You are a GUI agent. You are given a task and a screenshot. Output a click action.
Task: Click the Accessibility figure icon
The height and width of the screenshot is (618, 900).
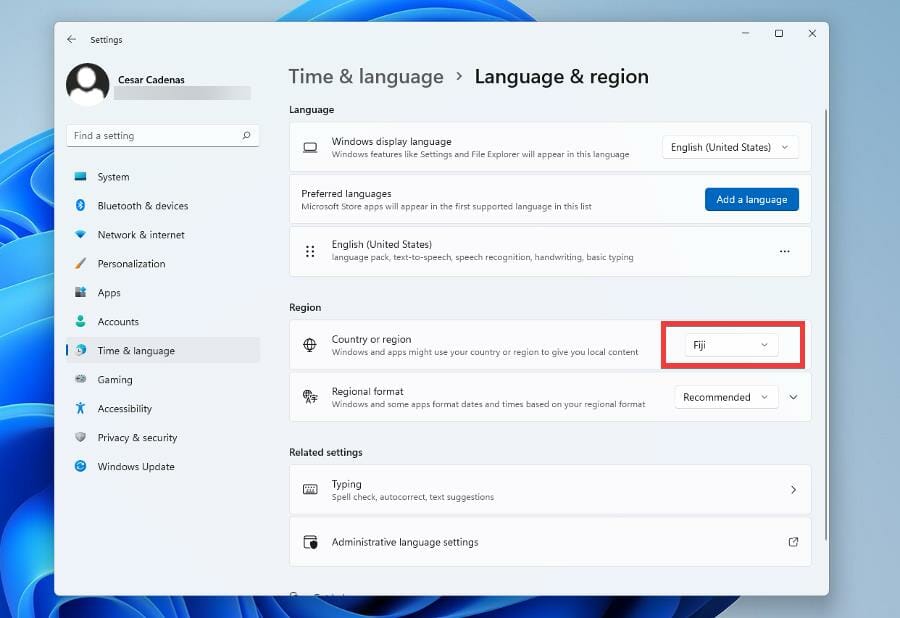80,408
